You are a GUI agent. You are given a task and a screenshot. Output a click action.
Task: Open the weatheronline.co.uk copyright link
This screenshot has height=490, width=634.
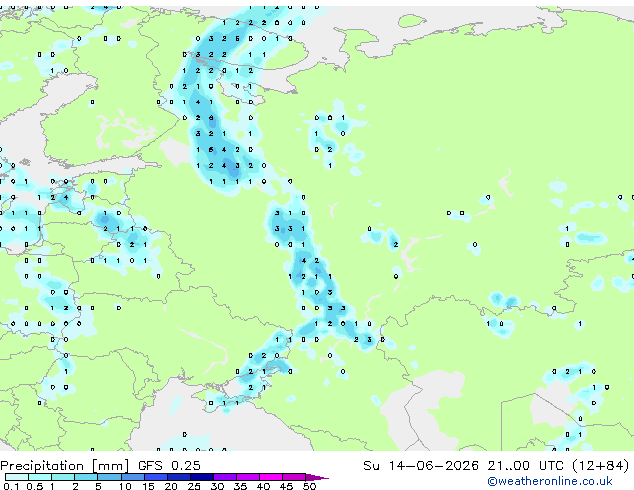550,481
